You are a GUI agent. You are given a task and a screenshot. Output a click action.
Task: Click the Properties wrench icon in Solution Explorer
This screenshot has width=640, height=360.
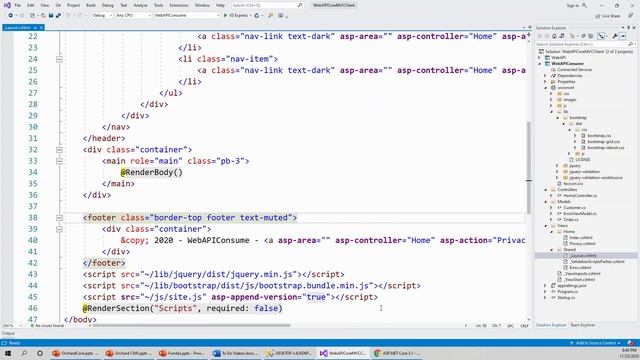click(x=615, y=36)
